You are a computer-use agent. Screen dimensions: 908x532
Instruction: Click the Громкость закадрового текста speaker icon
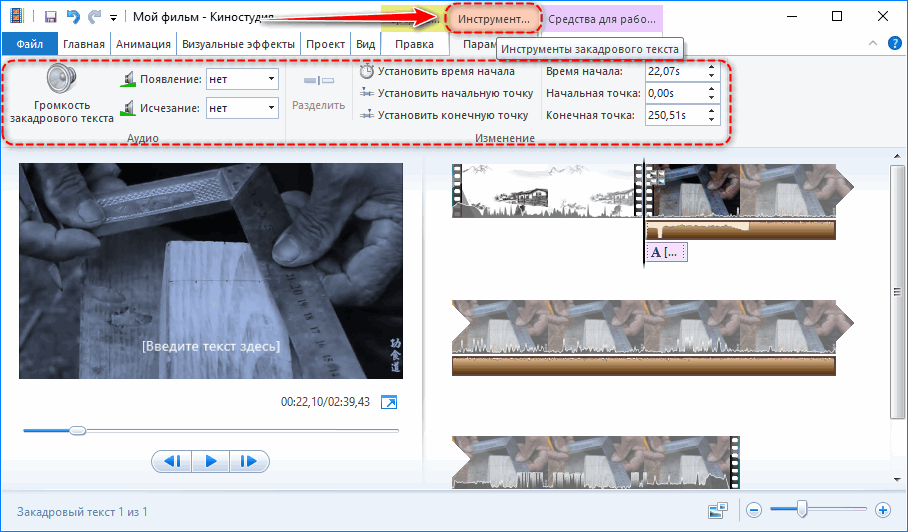[61, 79]
